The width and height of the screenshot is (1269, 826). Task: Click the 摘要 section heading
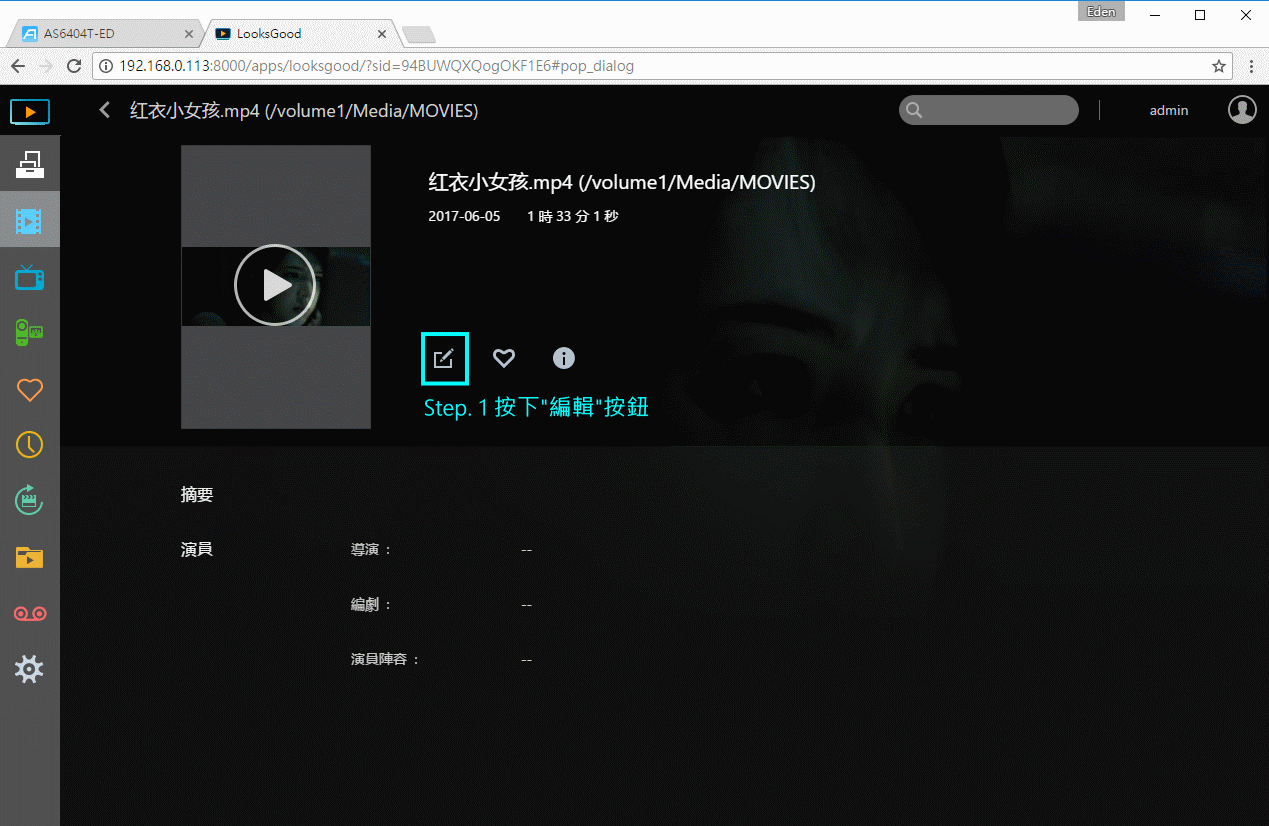[x=197, y=495]
